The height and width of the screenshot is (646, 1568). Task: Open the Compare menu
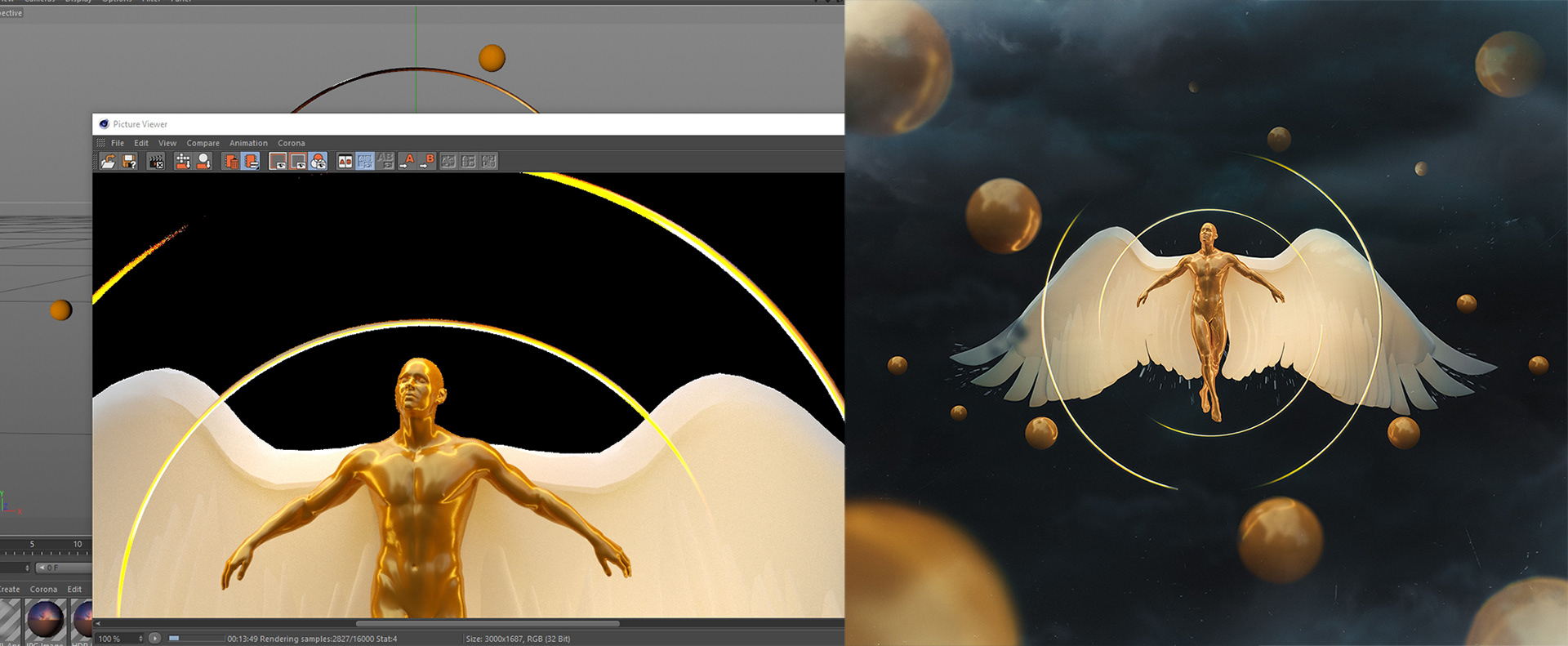click(x=203, y=143)
